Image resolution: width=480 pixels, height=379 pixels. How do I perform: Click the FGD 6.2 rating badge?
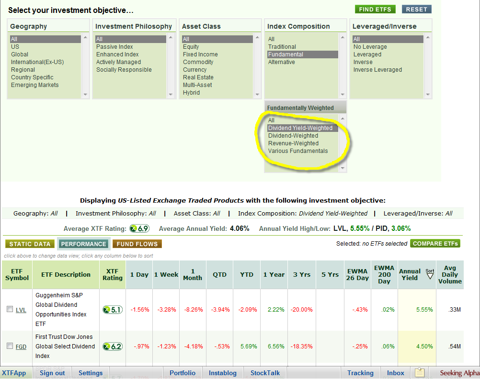point(113,346)
